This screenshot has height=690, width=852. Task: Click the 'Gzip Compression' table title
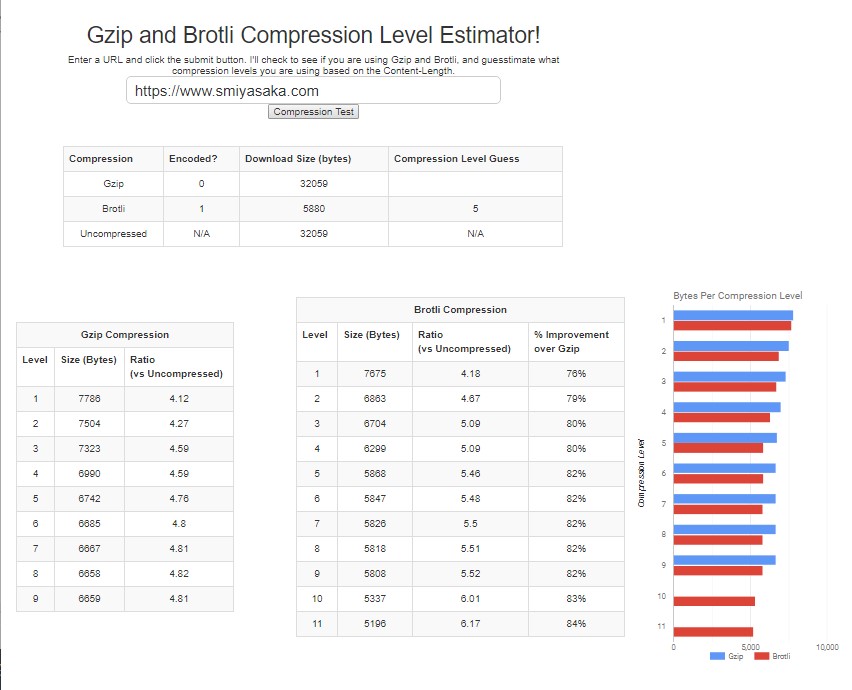(125, 335)
